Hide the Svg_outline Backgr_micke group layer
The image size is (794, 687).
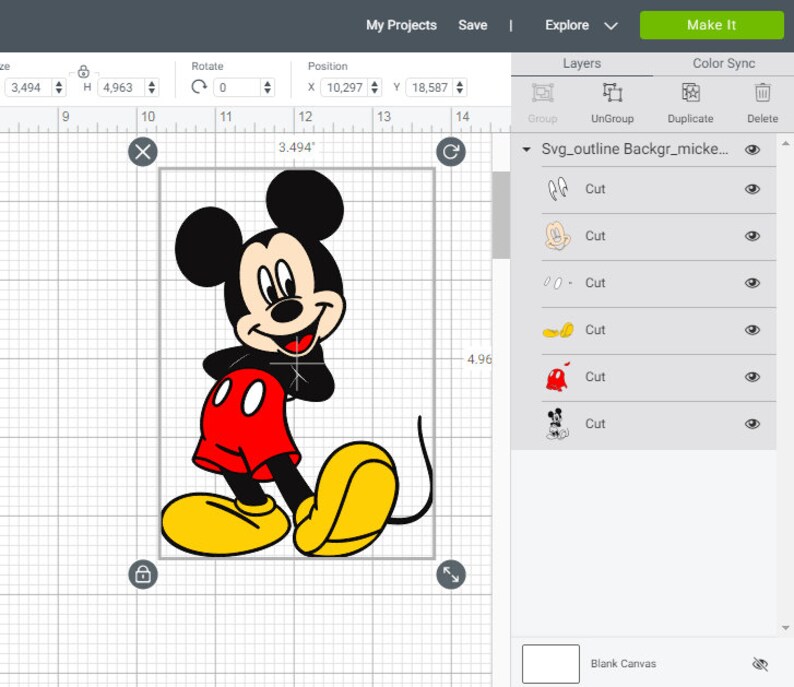click(x=752, y=149)
